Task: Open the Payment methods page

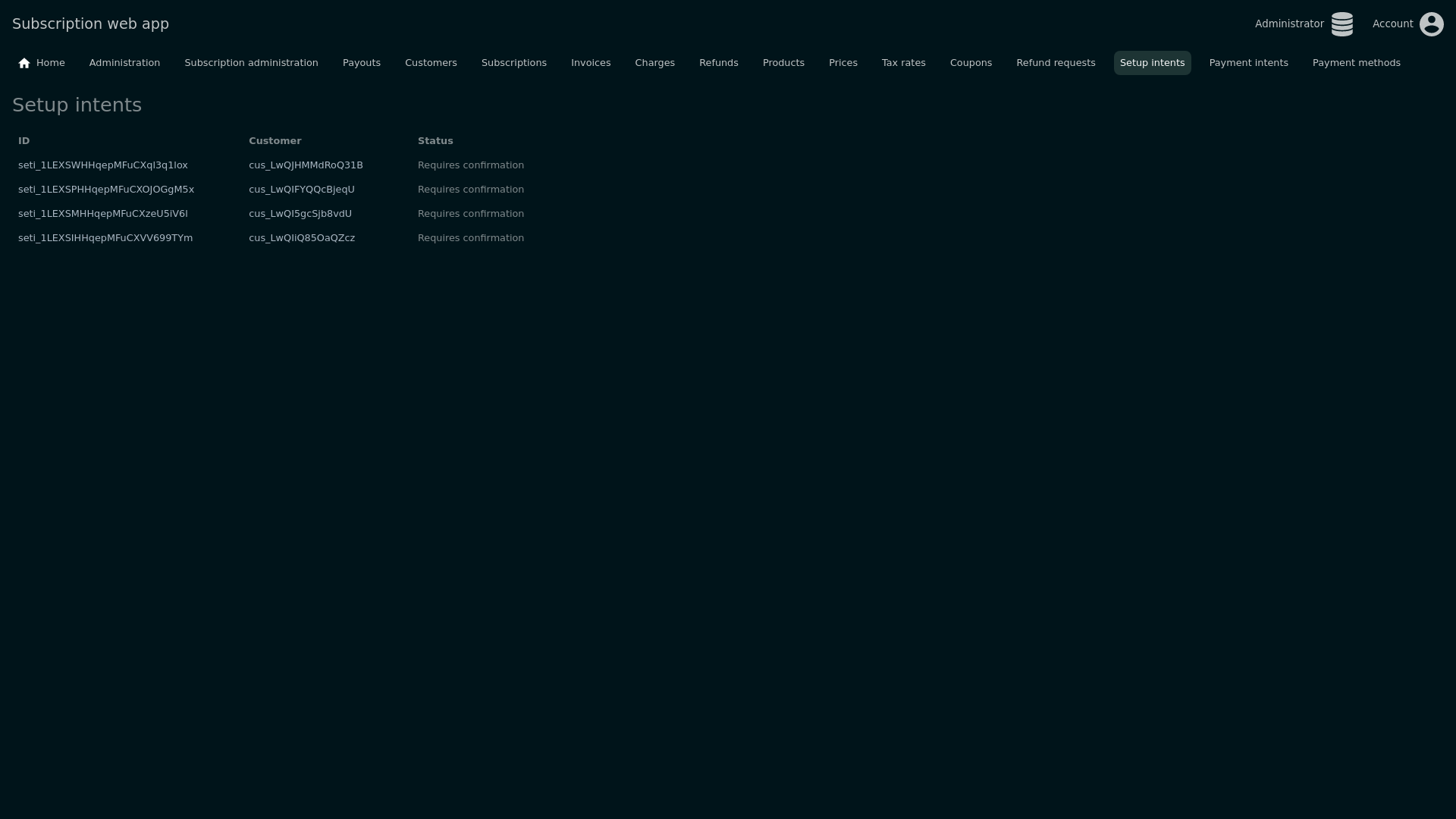Action: point(1356,63)
